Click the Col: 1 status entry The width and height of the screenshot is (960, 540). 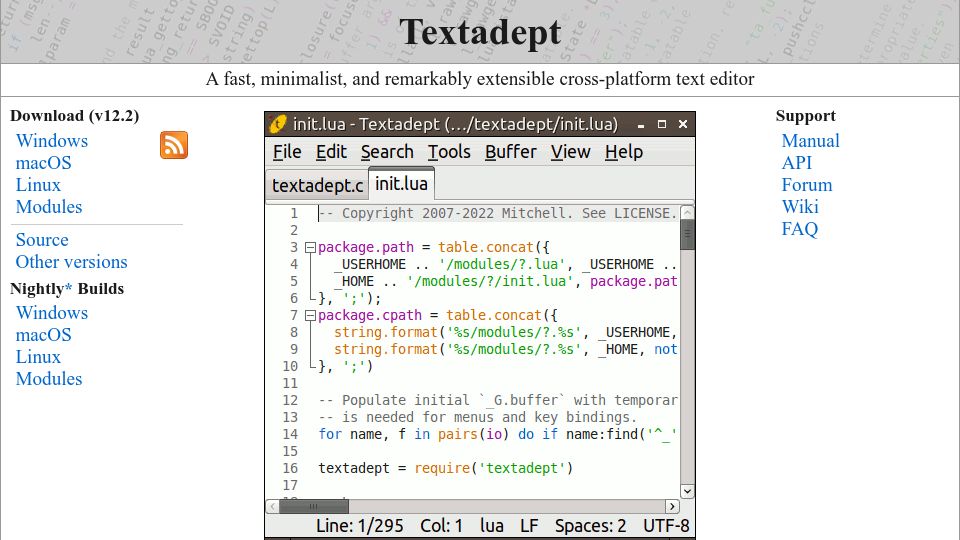[x=441, y=526]
